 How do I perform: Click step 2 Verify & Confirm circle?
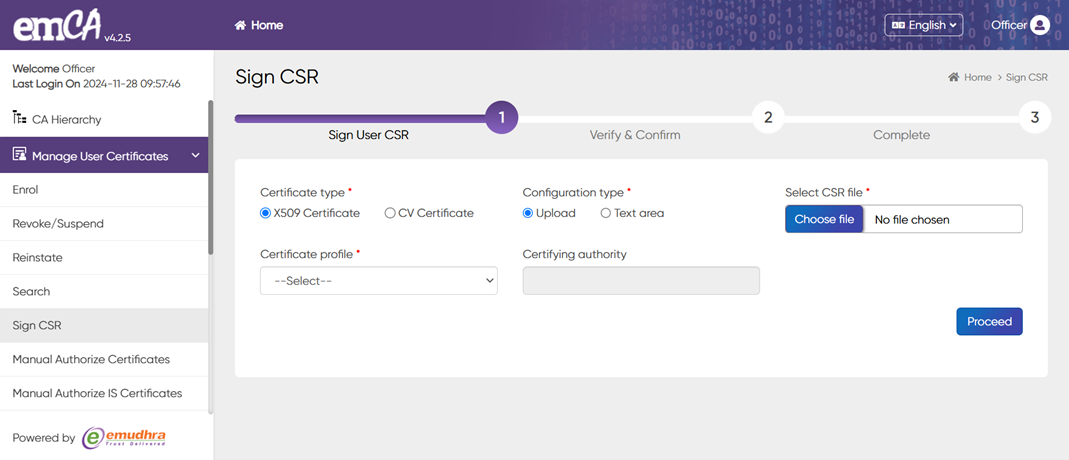(x=767, y=118)
